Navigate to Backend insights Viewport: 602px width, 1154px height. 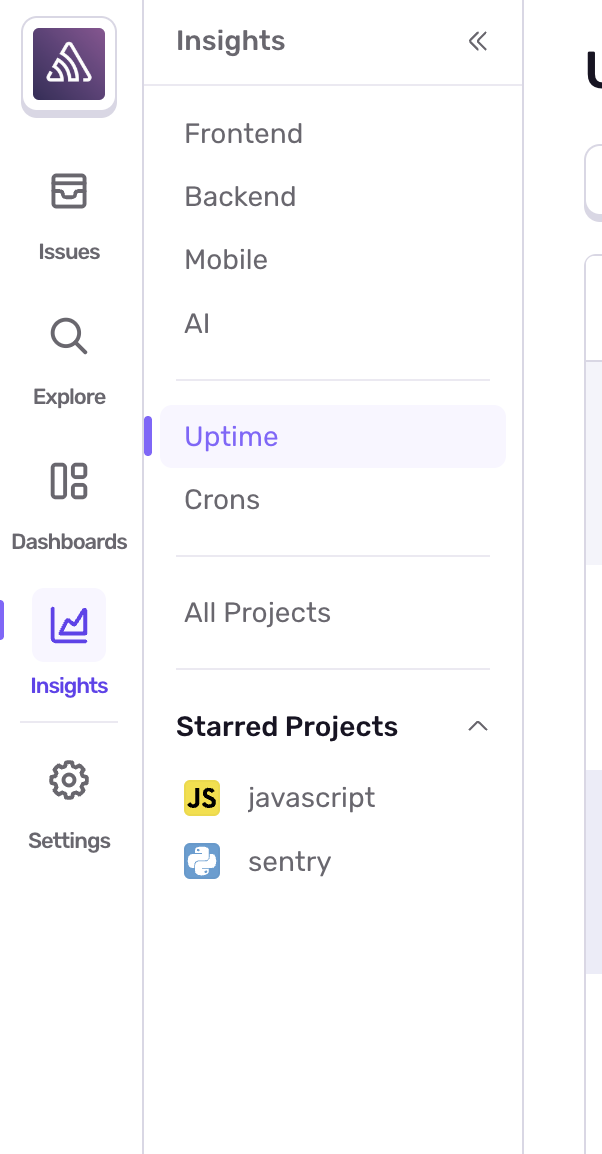click(240, 197)
